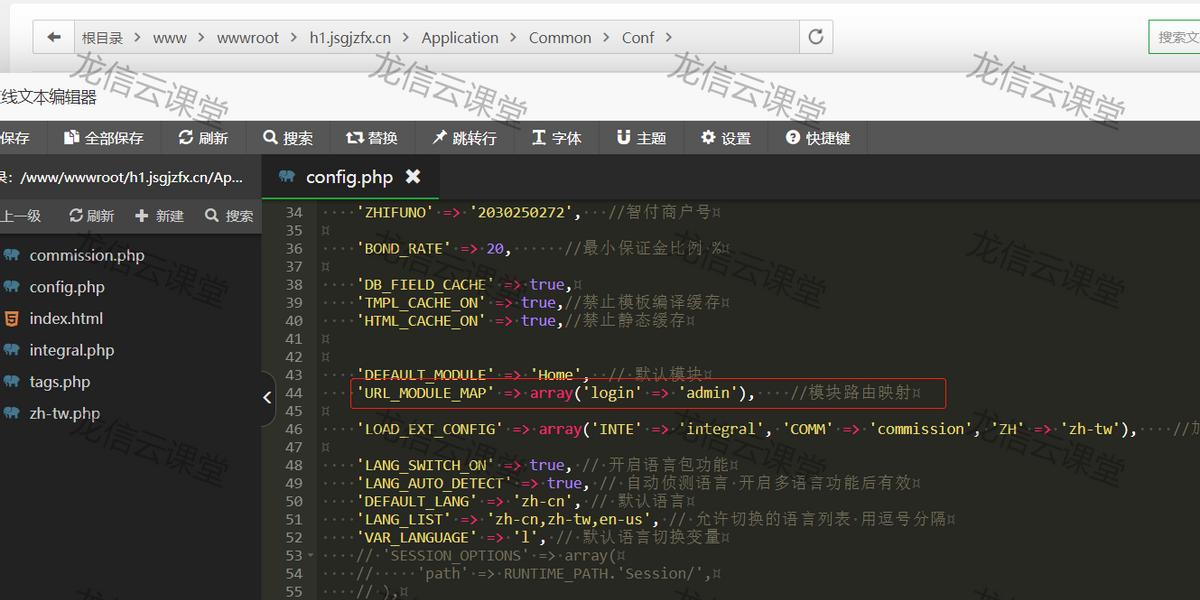1200x600 pixels.
Task: Collapse the file tree with sidebar chevron
Action: click(267, 397)
